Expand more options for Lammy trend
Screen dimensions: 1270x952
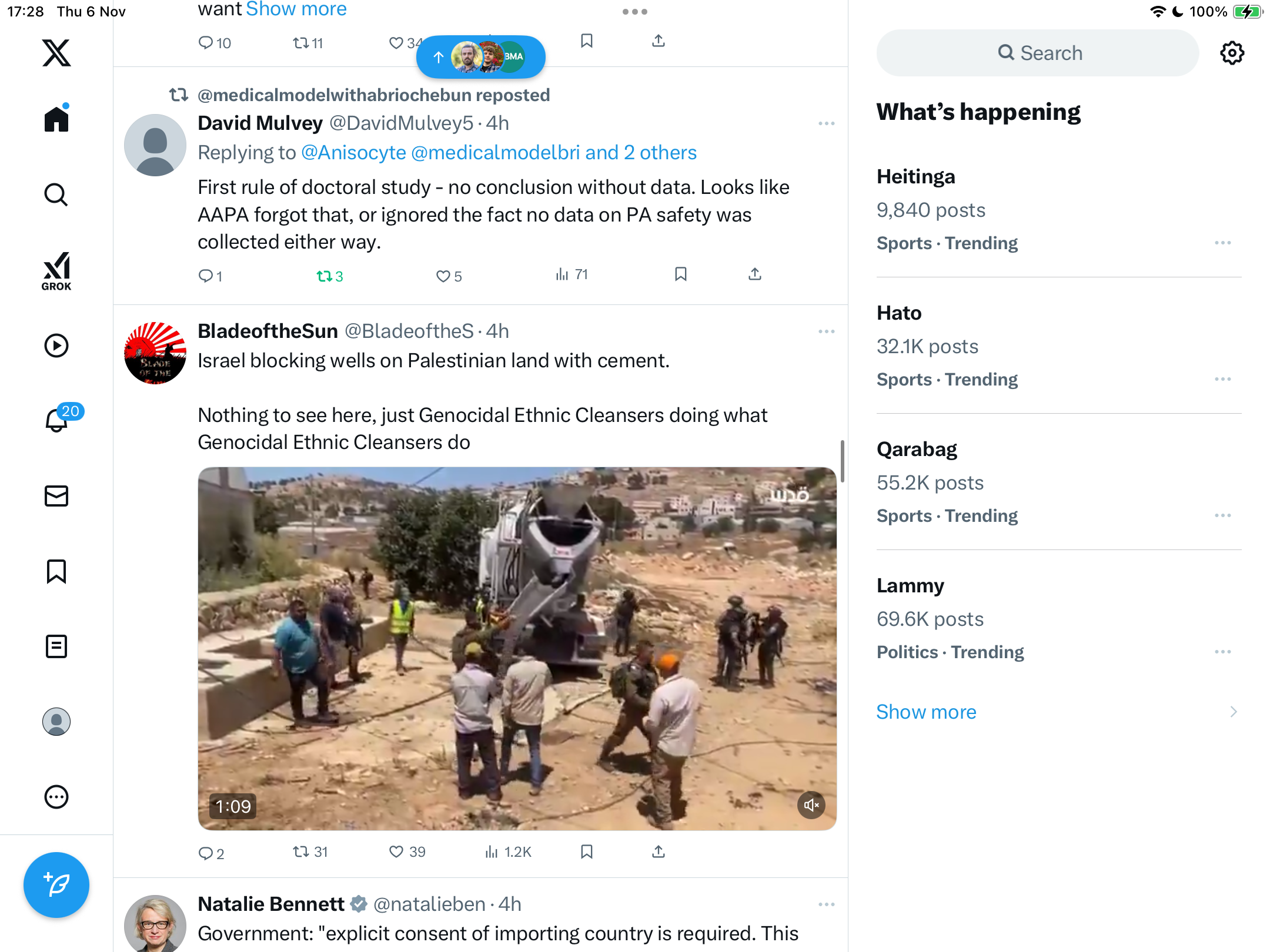click(x=1222, y=652)
